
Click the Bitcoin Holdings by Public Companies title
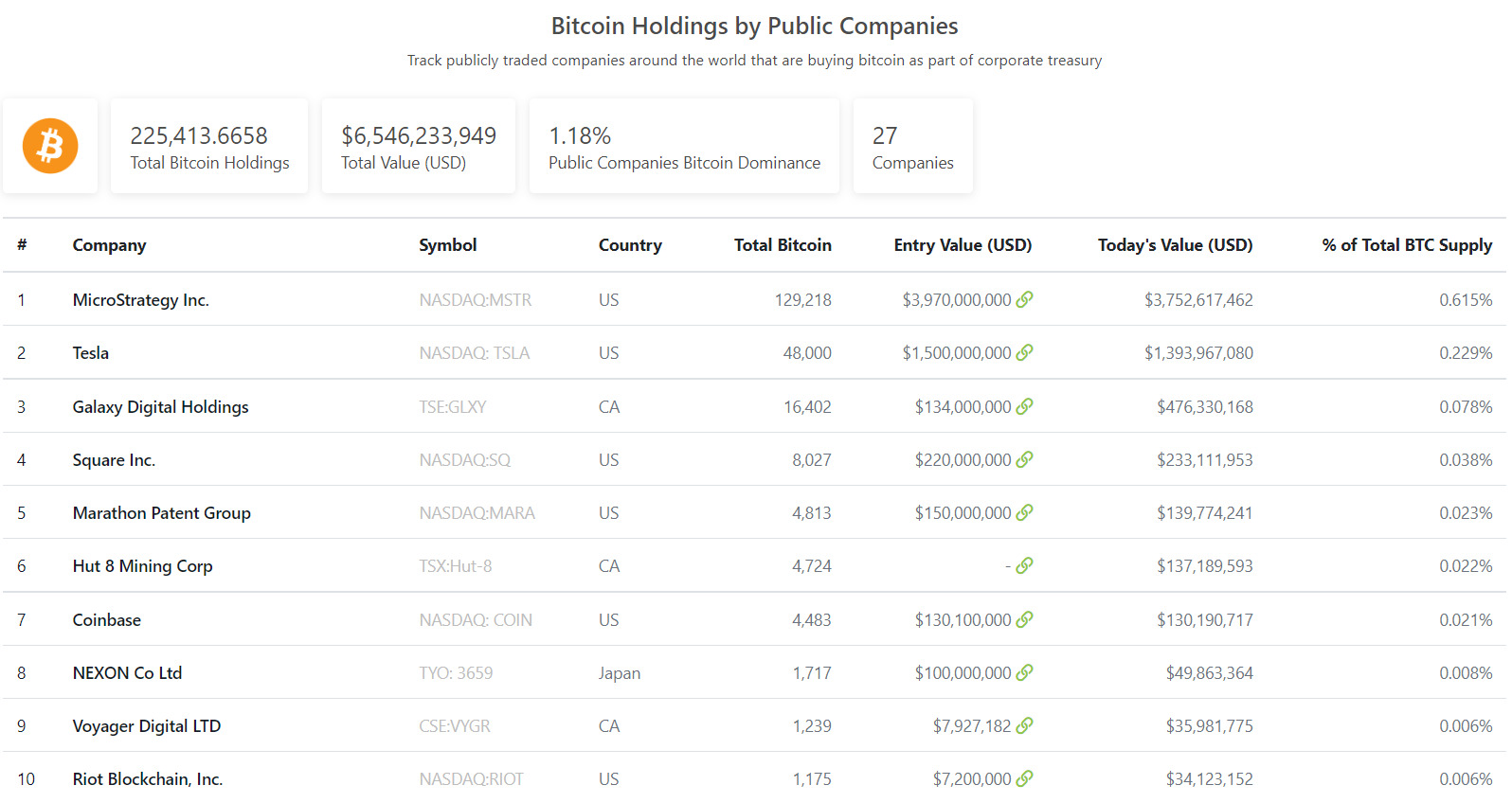point(754,26)
